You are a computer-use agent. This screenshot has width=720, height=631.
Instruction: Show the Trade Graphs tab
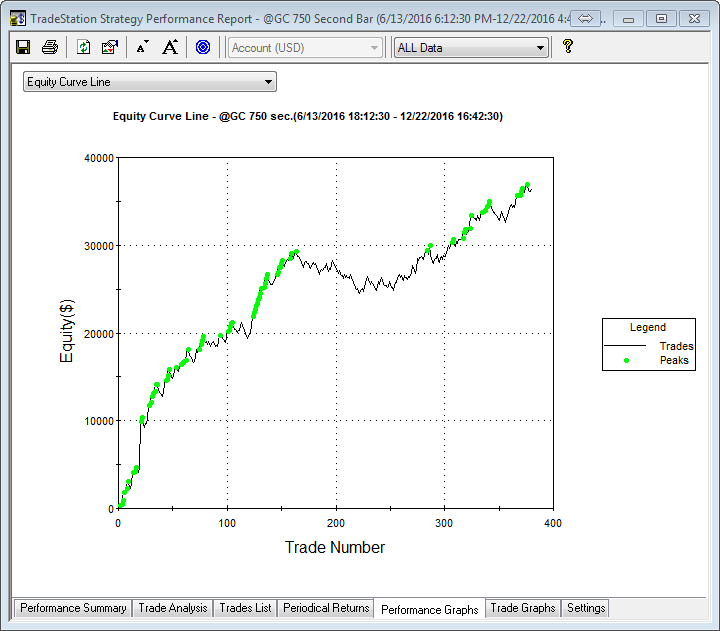click(x=522, y=608)
